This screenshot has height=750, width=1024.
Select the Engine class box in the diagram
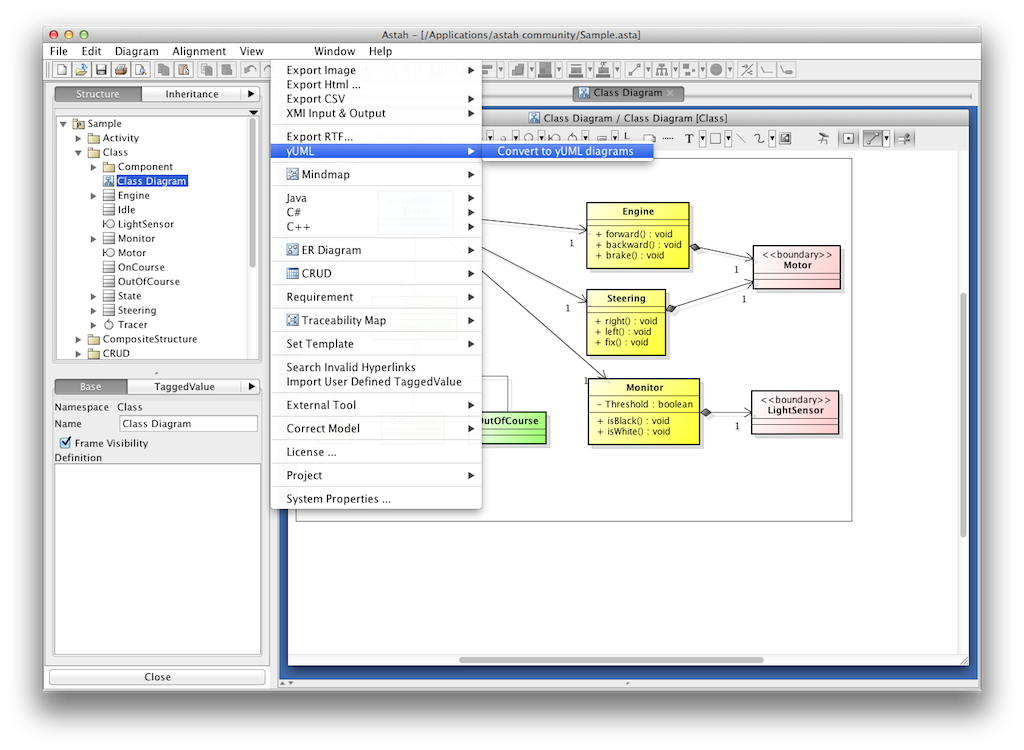pos(637,235)
